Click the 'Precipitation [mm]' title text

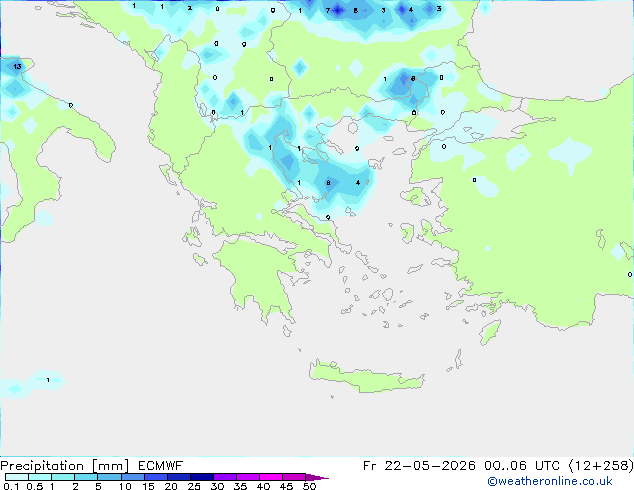click(x=65, y=466)
